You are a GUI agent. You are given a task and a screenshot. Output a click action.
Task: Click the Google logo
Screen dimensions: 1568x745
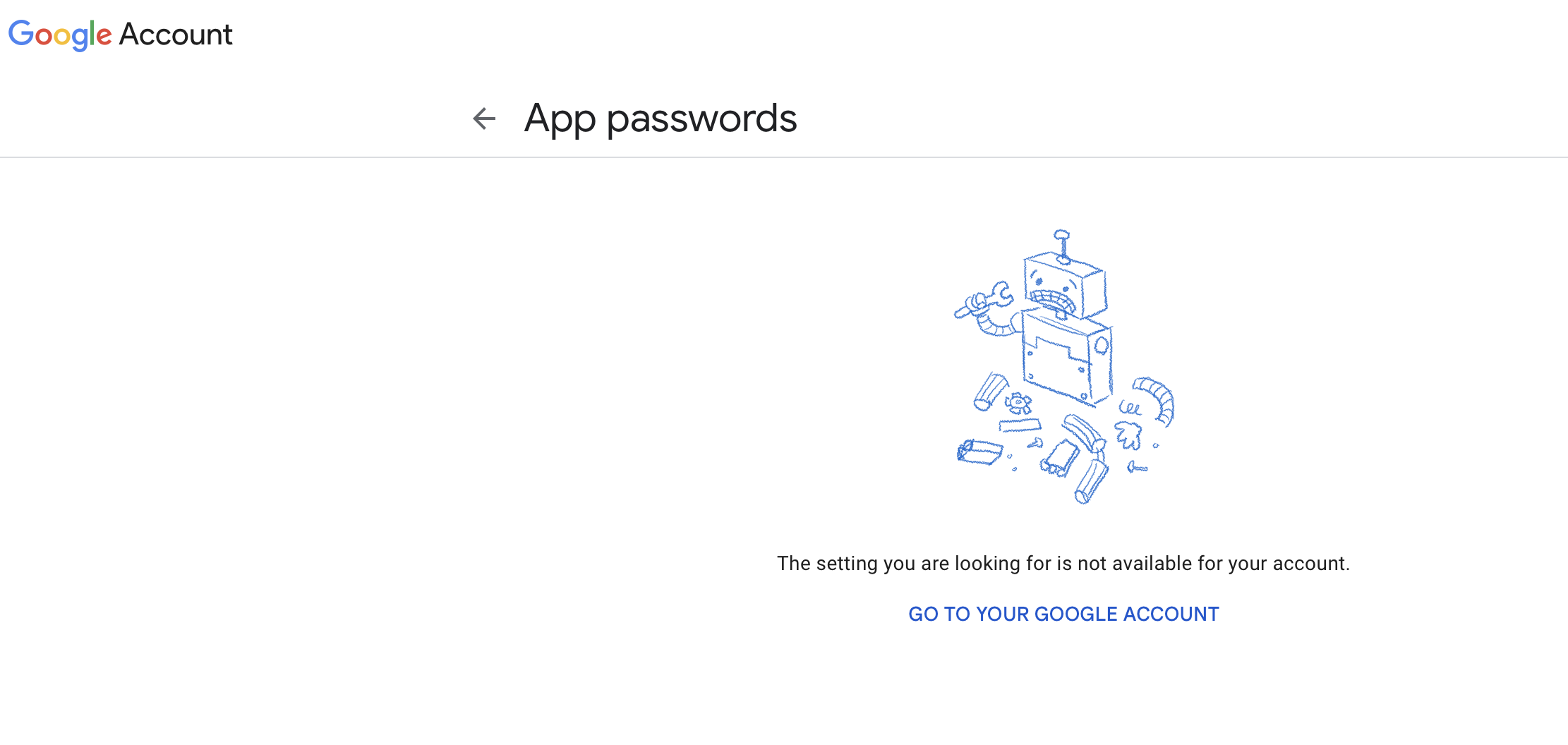point(60,35)
